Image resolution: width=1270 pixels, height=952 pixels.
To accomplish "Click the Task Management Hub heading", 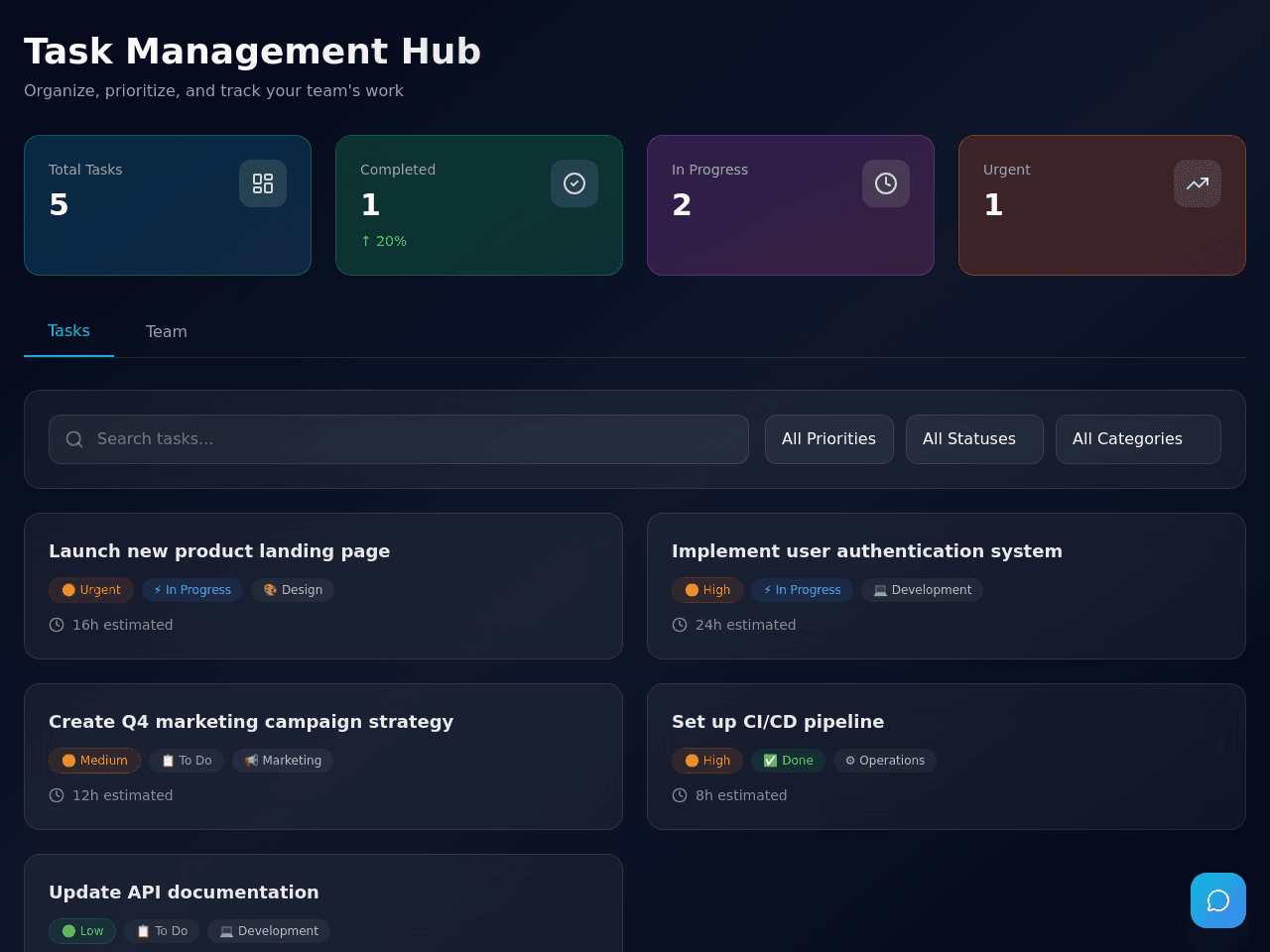I will click(x=253, y=51).
